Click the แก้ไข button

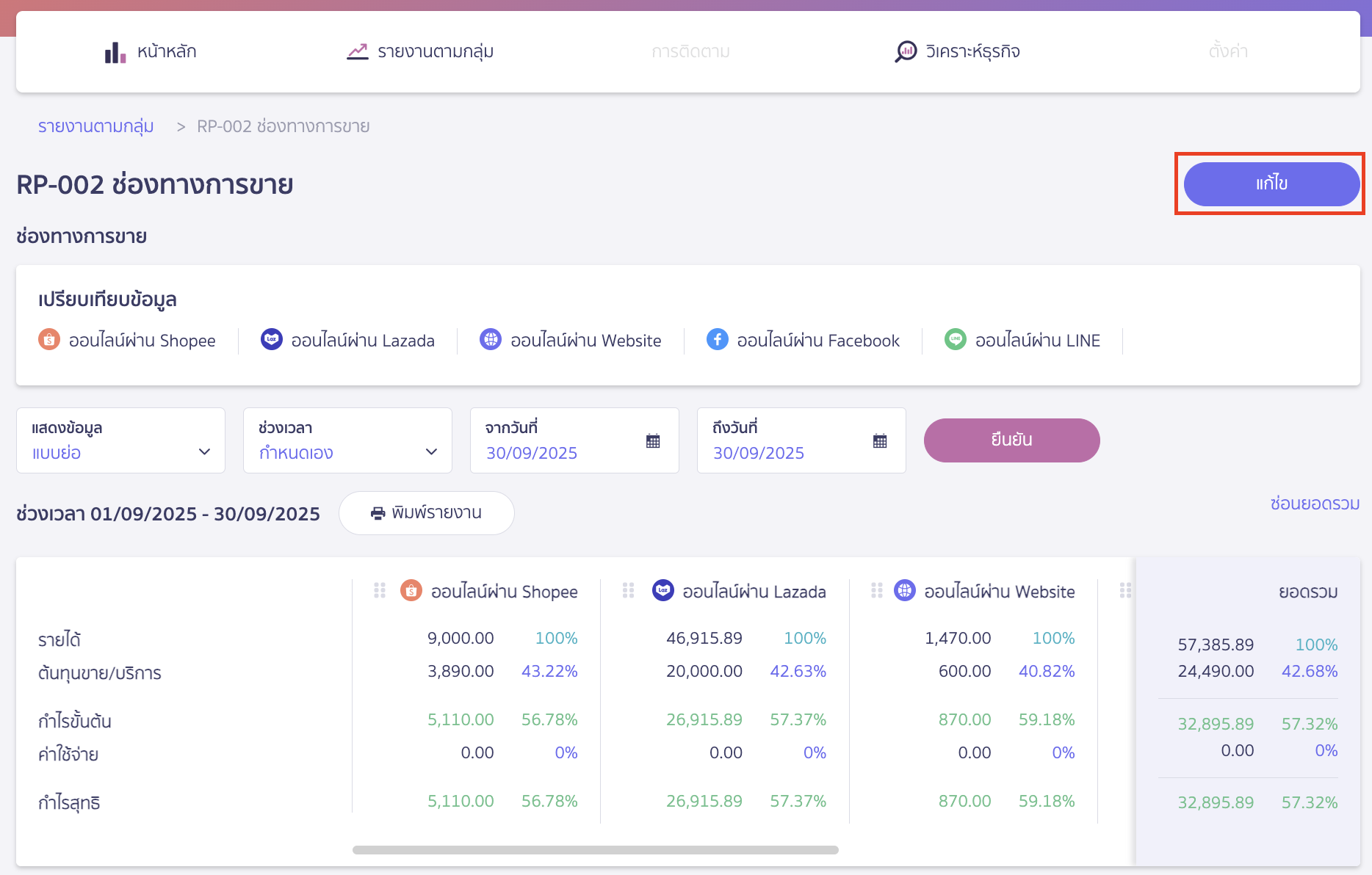(1271, 184)
